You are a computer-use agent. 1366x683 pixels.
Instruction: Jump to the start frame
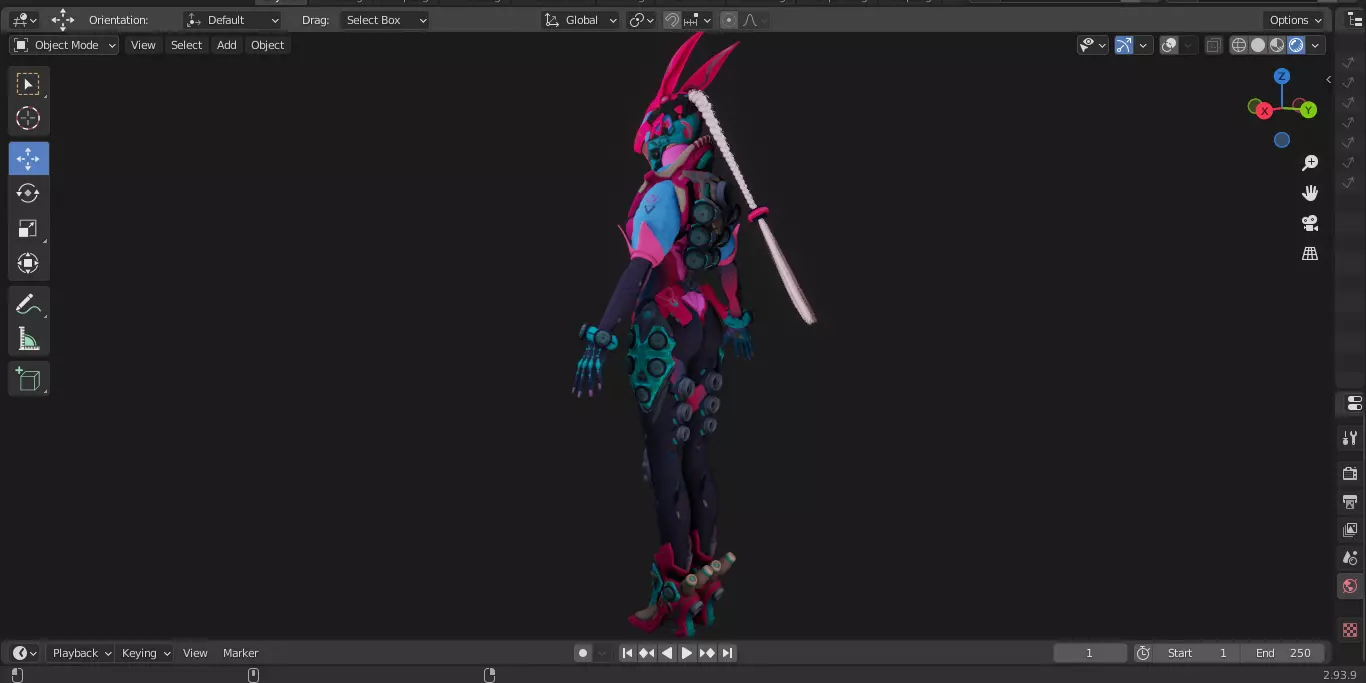pos(627,653)
